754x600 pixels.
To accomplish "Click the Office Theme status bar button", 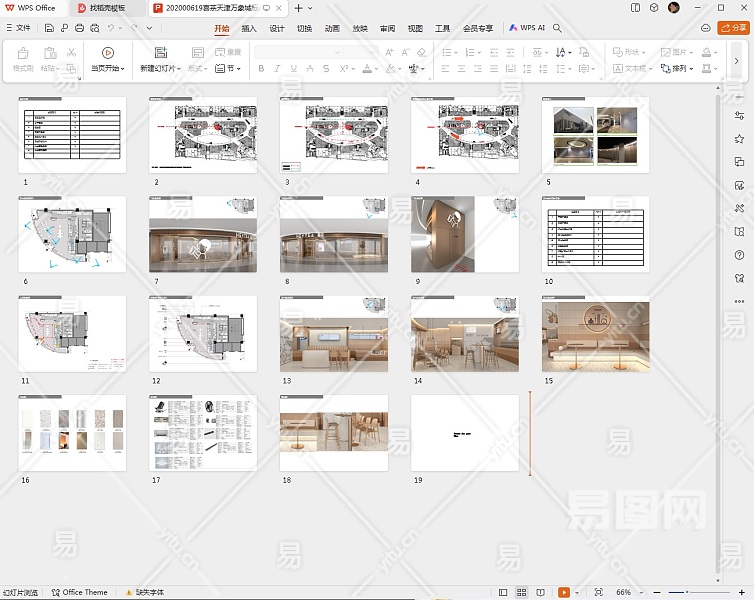I will pos(80,592).
